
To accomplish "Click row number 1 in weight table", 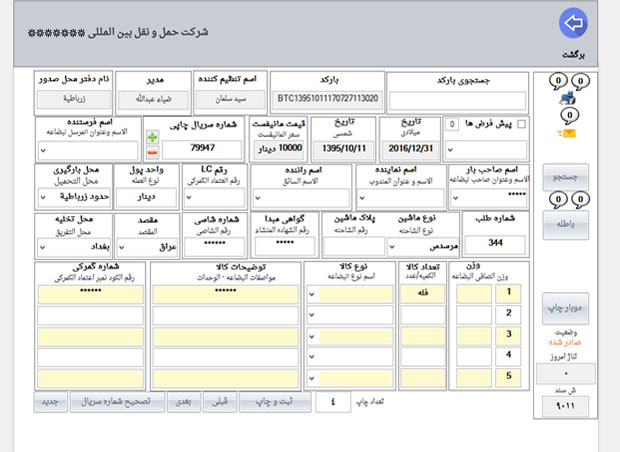I will click(508, 294).
